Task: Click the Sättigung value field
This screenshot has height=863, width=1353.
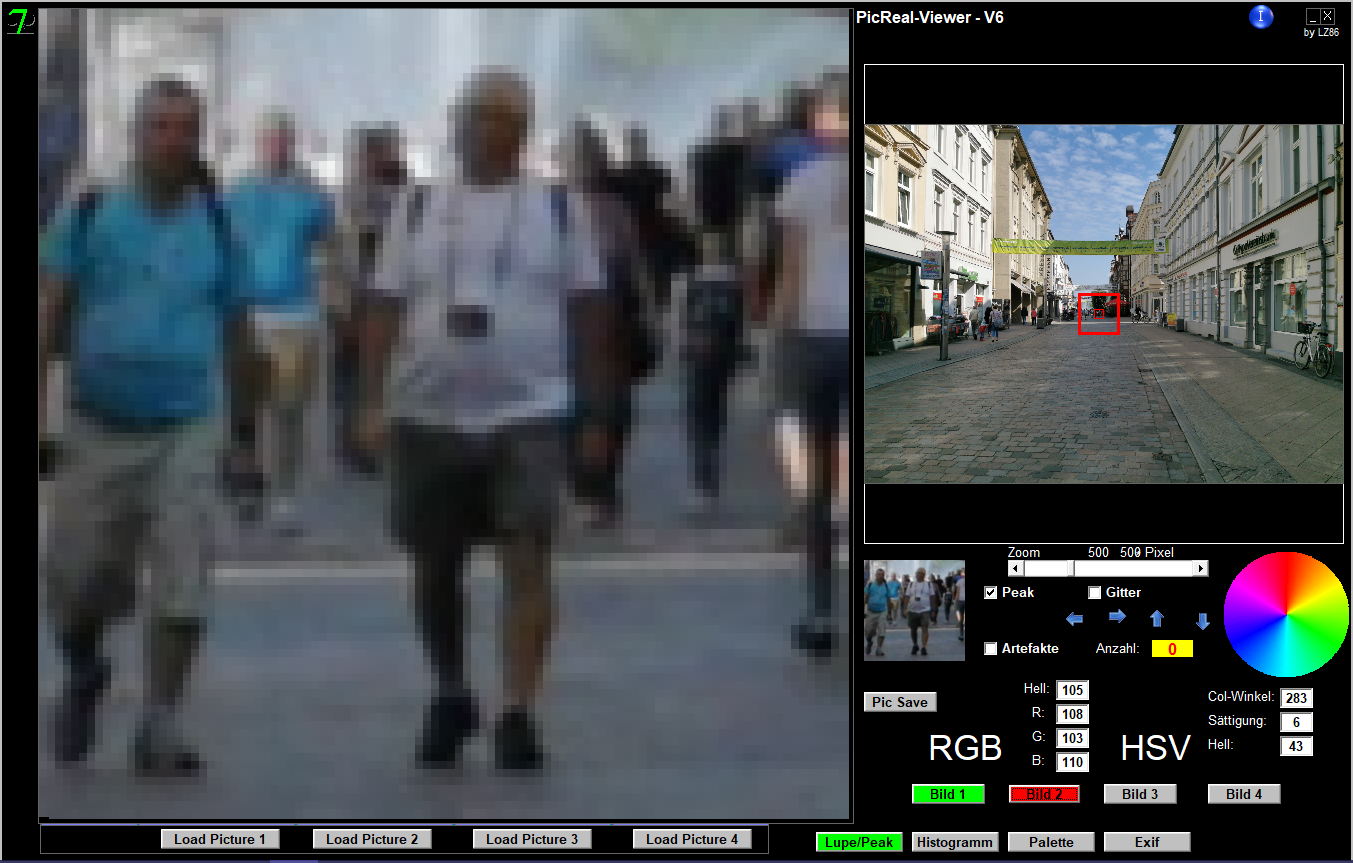Action: point(1296,722)
